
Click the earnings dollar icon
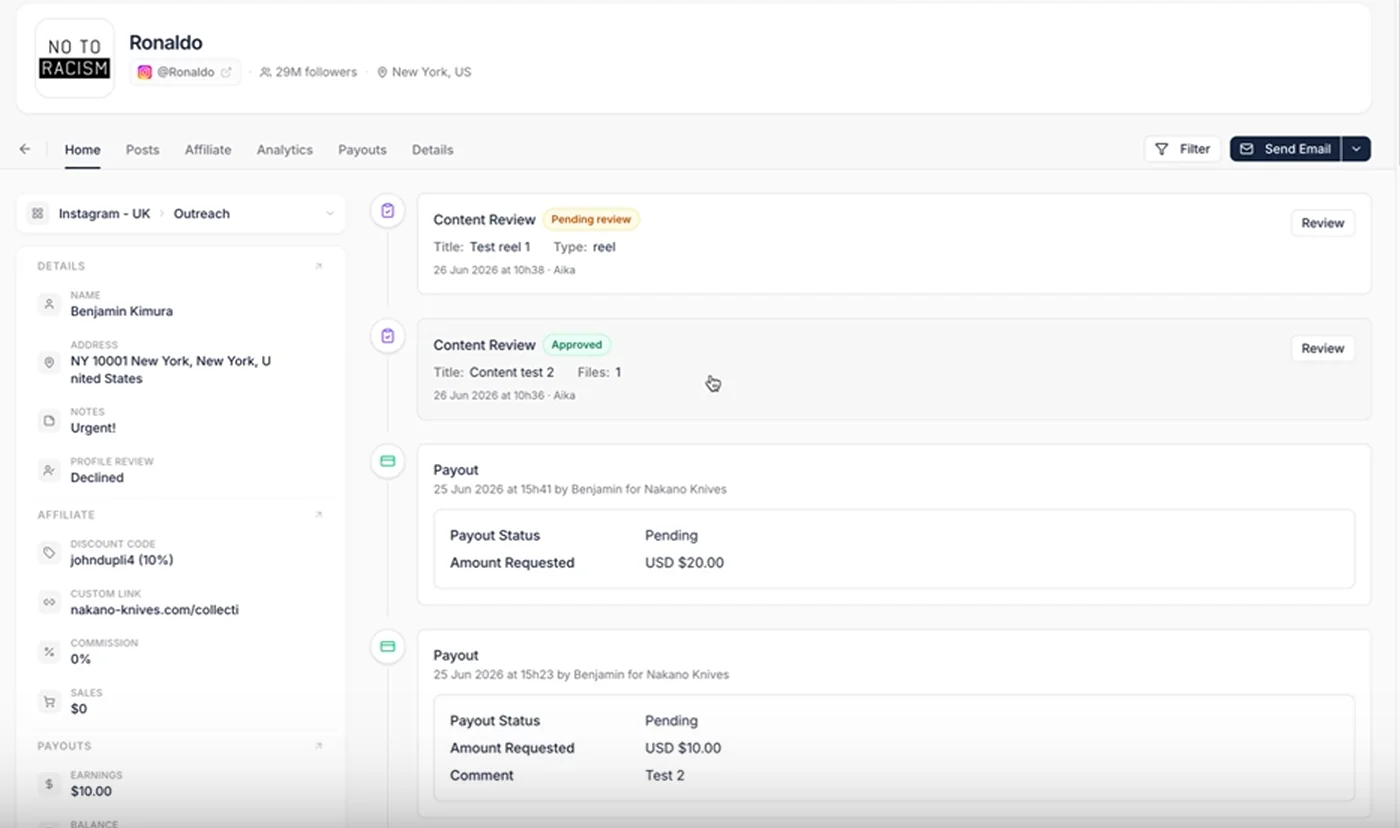click(49, 784)
